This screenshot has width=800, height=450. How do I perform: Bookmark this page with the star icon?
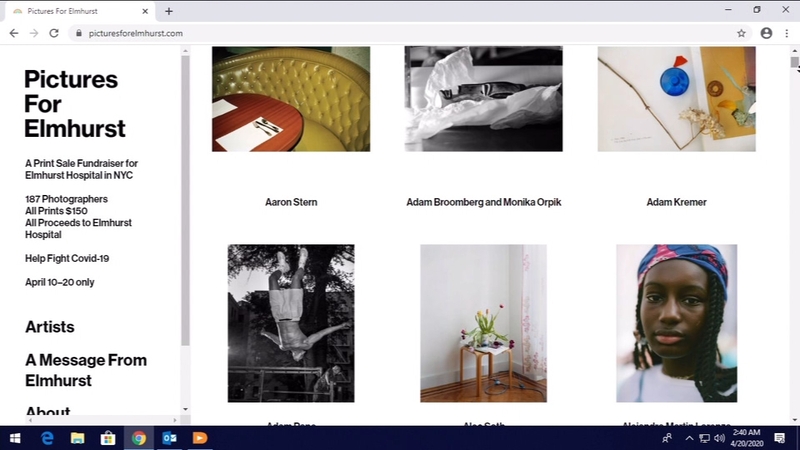pyautogui.click(x=741, y=33)
